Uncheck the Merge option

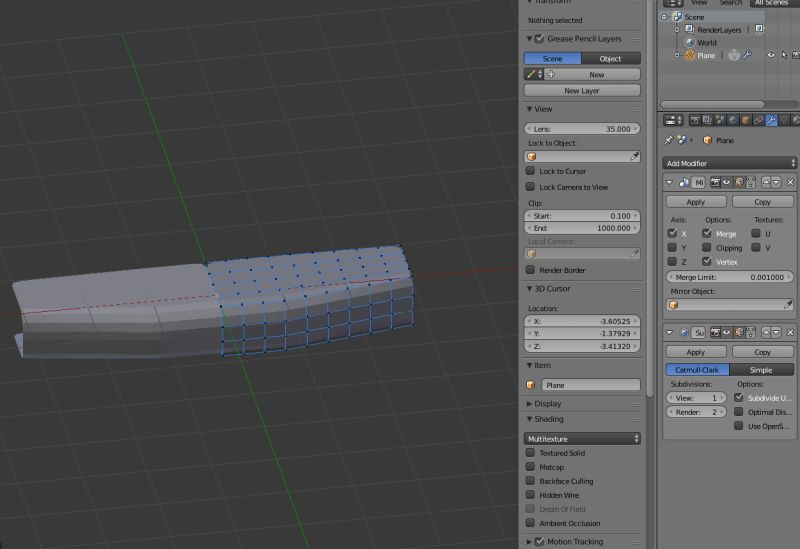706,233
